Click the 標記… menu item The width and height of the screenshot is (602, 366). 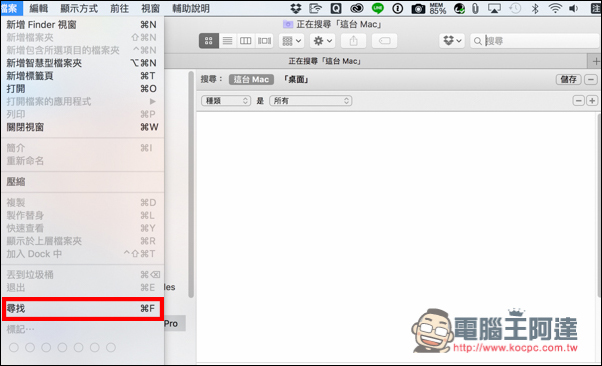tap(82, 329)
